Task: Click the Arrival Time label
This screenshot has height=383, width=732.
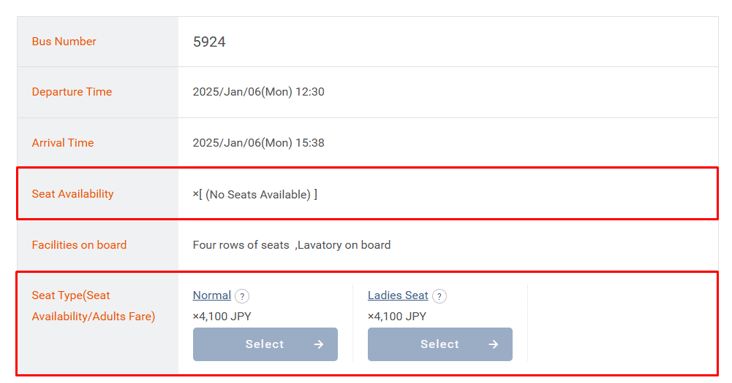Action: click(x=63, y=142)
